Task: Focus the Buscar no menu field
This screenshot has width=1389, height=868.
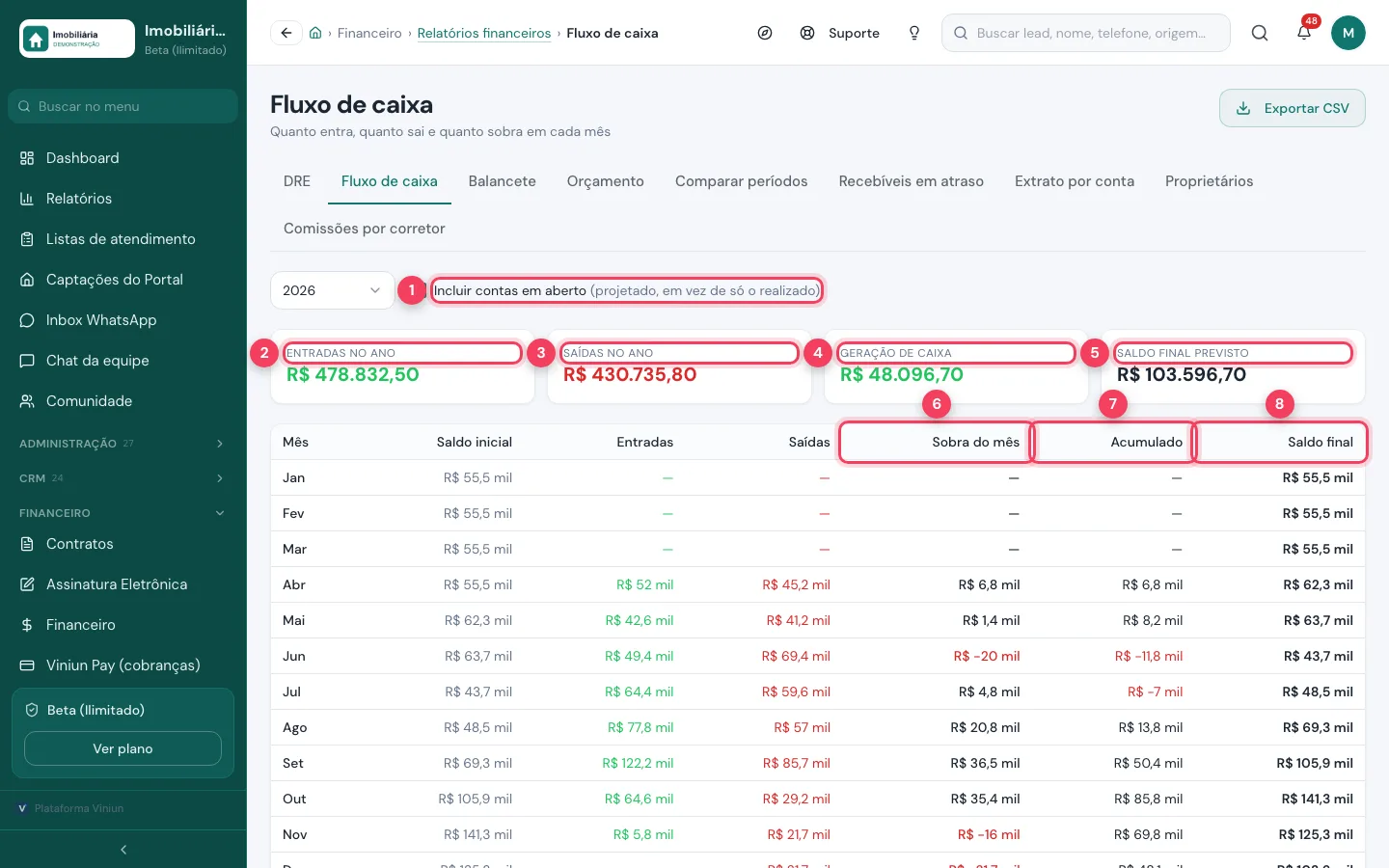Action: point(123,106)
